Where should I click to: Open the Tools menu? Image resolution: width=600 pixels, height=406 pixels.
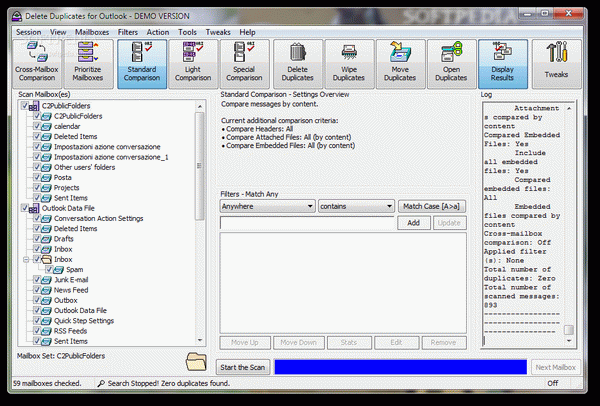point(188,33)
